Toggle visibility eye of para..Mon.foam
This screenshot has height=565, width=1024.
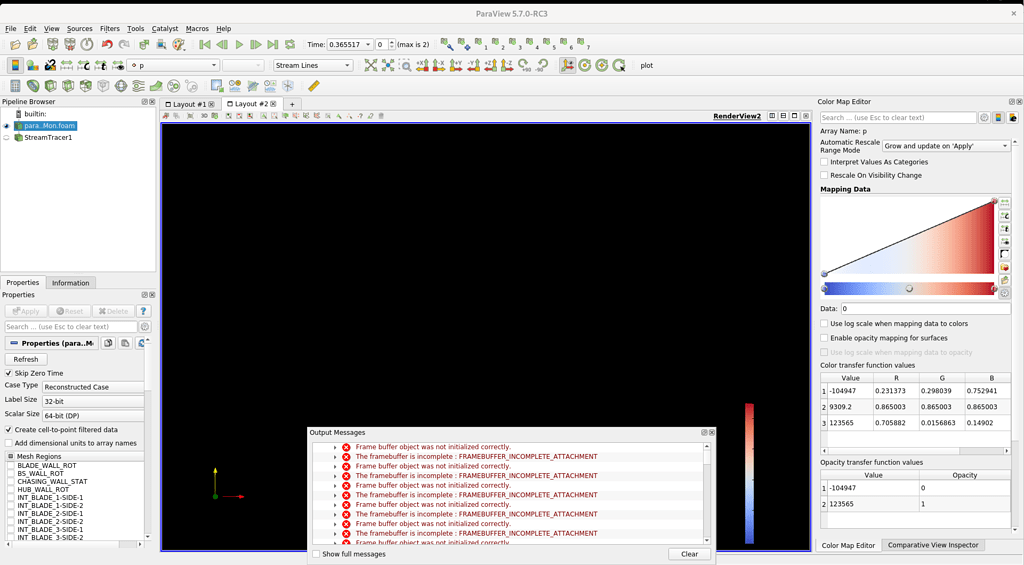pyautogui.click(x=7, y=126)
